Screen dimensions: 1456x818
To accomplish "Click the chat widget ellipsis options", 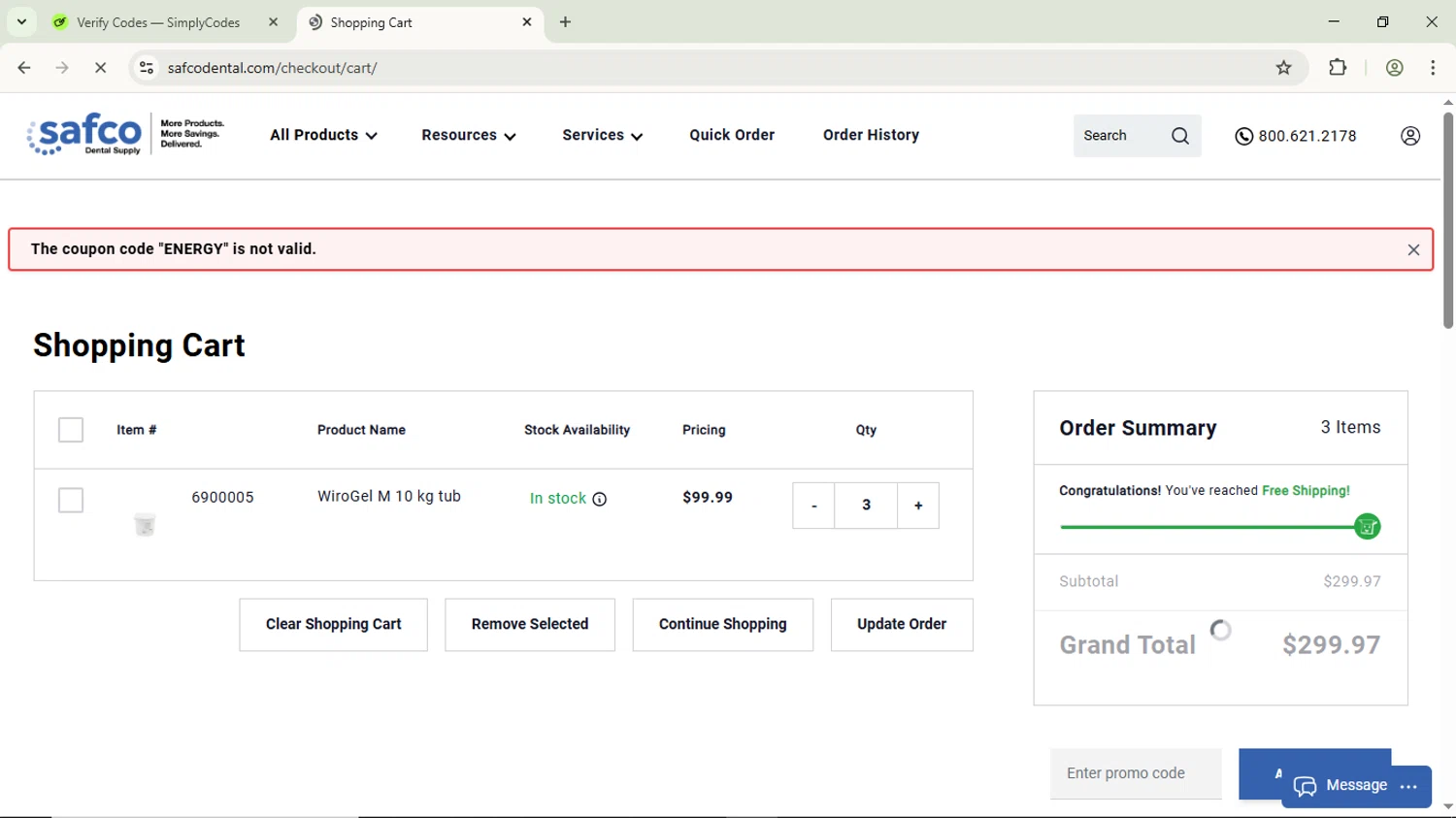I will 1409,786.
